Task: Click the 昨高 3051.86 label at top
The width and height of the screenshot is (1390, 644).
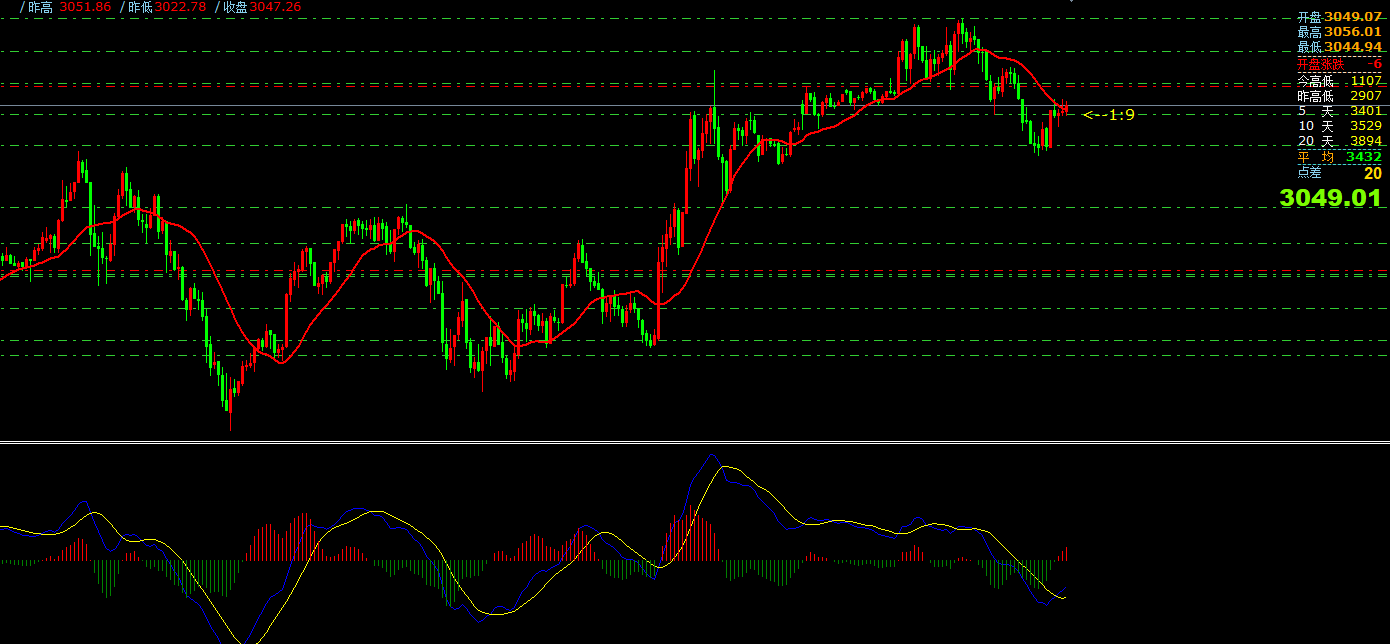Action: click(x=69, y=7)
